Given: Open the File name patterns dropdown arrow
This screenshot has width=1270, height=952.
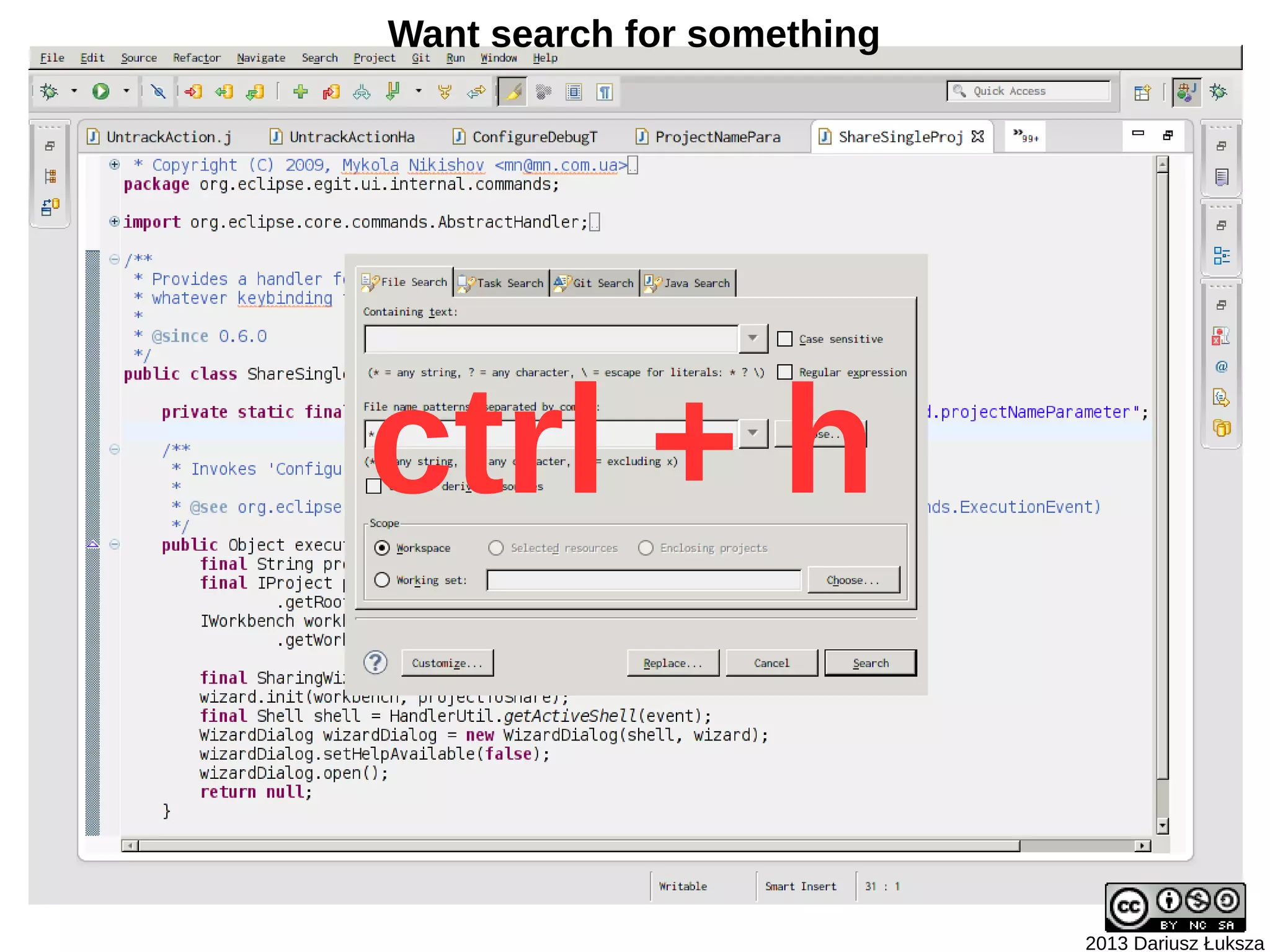Looking at the screenshot, I should click(x=753, y=433).
